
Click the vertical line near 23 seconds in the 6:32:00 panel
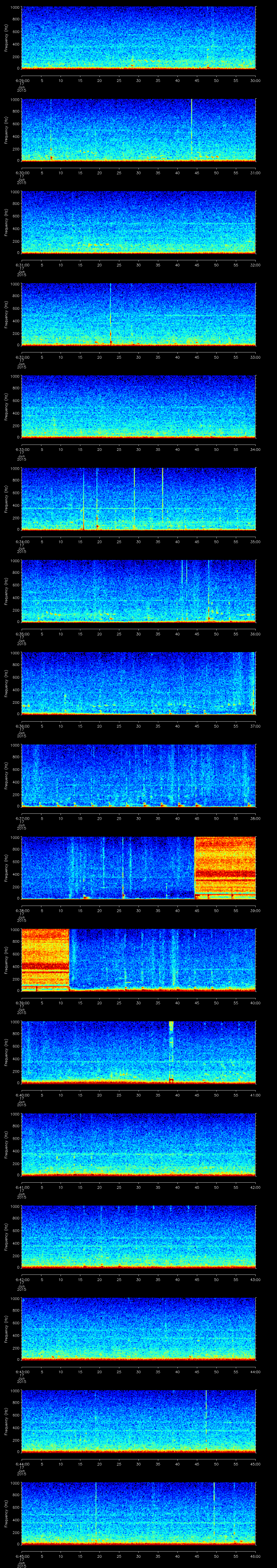[110, 313]
